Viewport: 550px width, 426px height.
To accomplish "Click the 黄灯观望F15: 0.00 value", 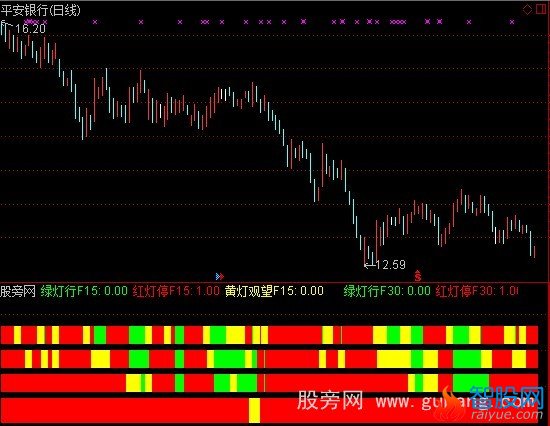I will click(274, 291).
